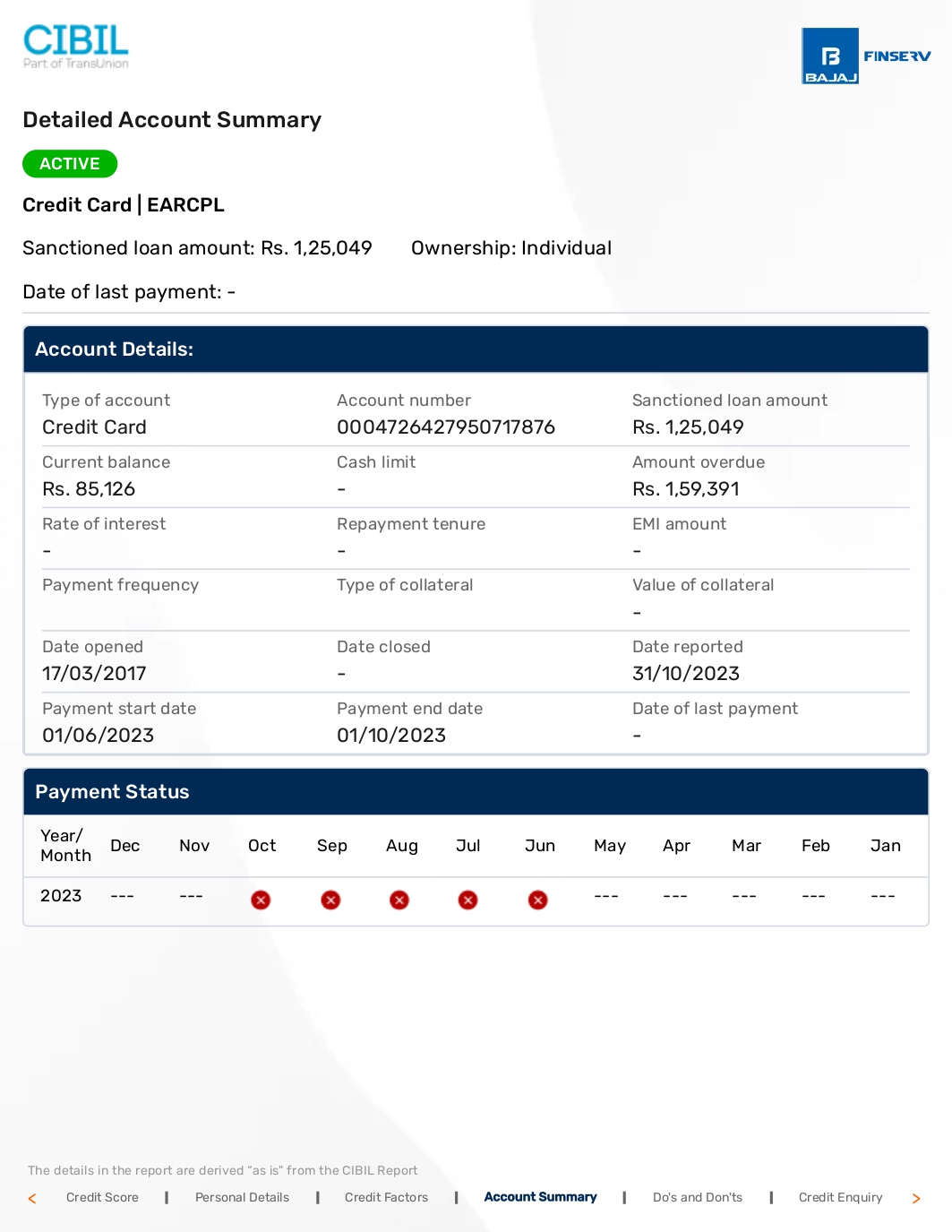952x1232 pixels.
Task: Open the Credit Enquiry section
Action: [840, 1197]
